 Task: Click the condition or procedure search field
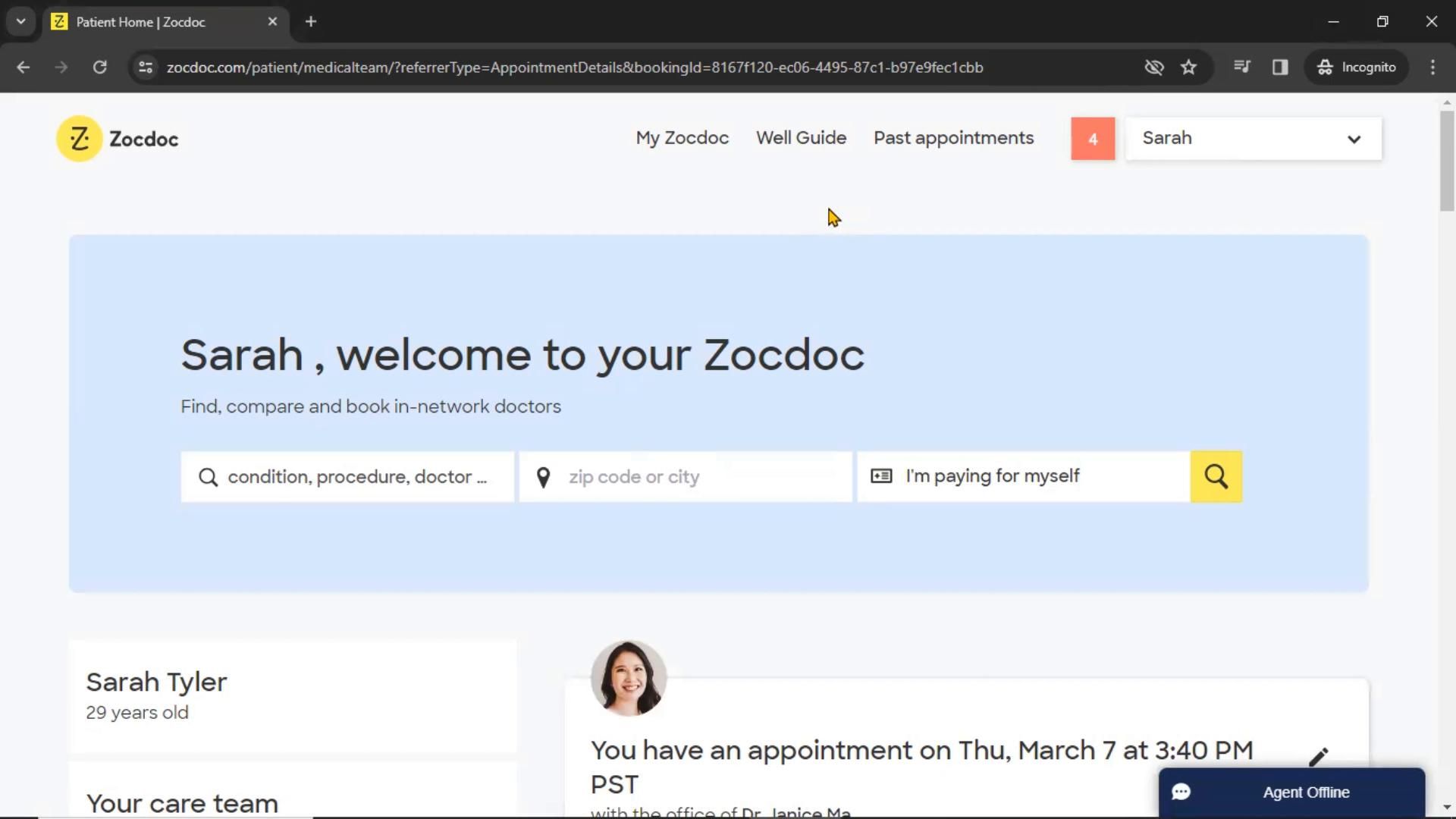click(347, 476)
